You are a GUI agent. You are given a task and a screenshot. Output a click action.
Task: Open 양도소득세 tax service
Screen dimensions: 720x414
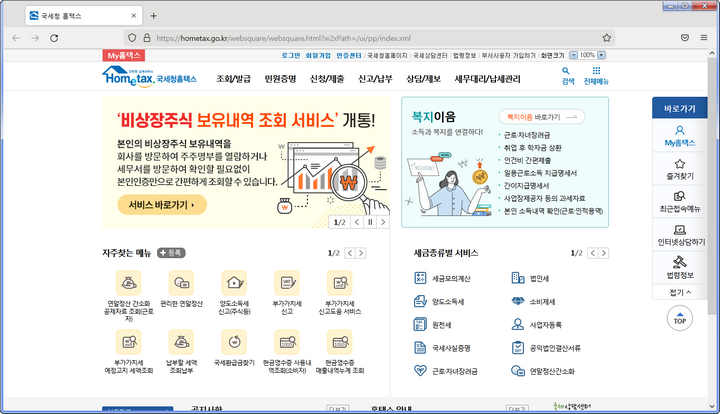439,302
